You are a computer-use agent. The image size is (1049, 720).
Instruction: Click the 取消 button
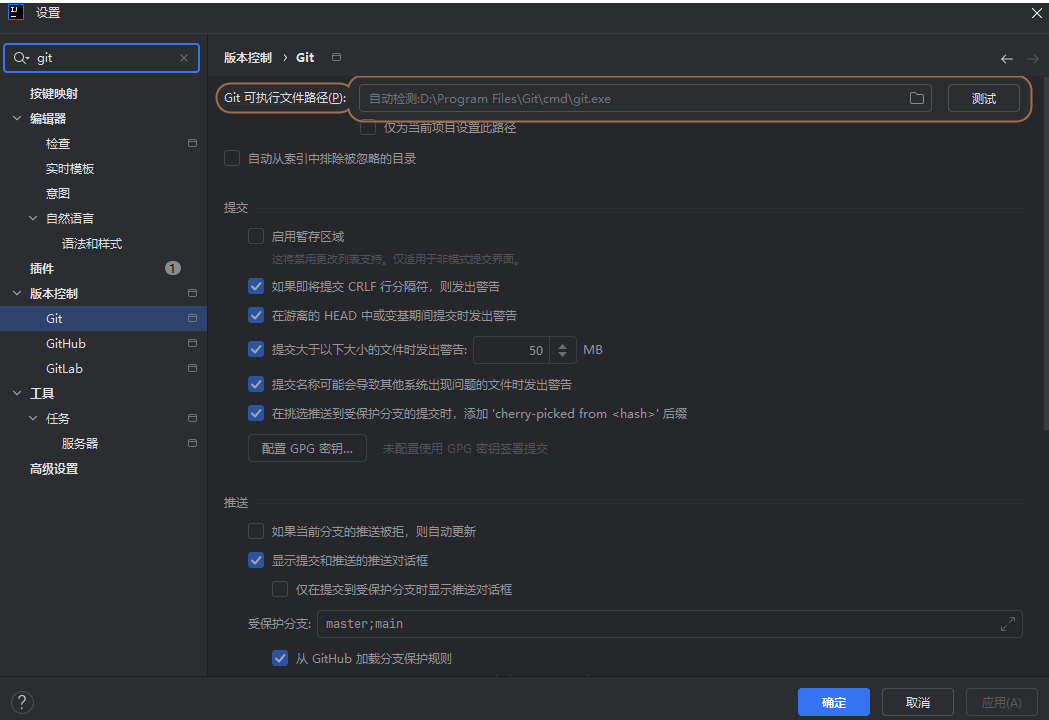click(x=918, y=702)
